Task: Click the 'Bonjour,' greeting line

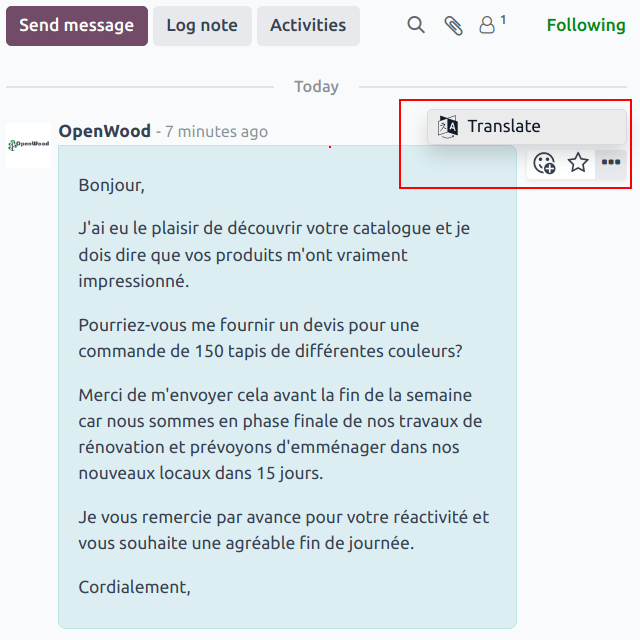Action: (x=112, y=185)
